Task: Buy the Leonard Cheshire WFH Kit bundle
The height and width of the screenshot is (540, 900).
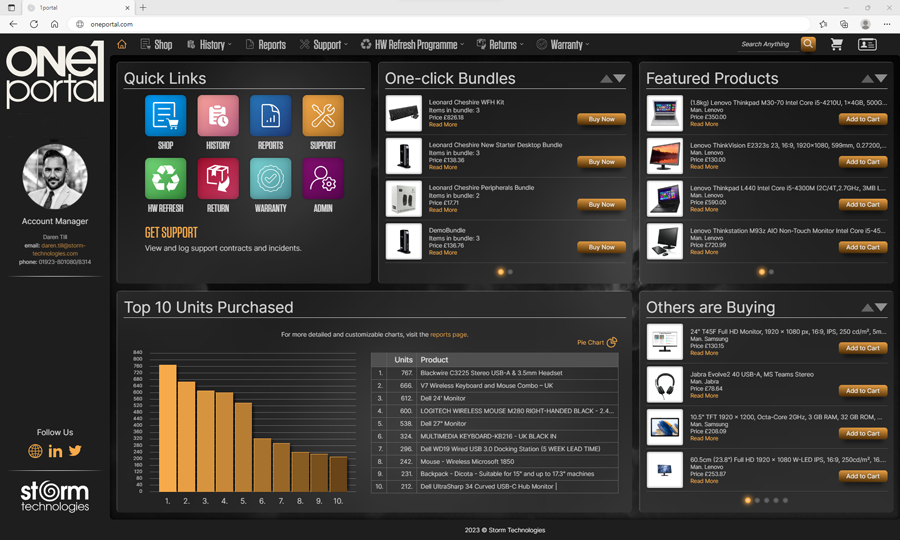Action: [601, 119]
